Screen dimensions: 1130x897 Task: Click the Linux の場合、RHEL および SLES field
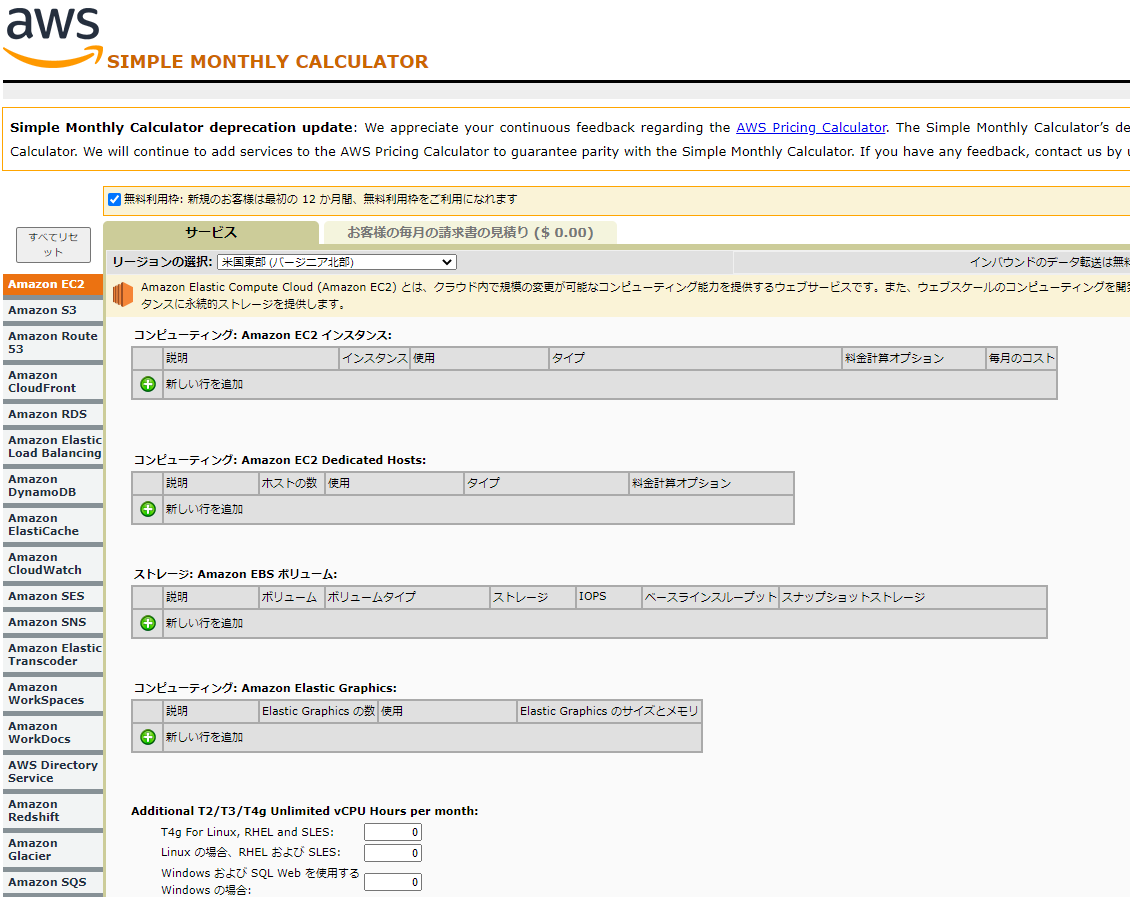[x=393, y=853]
